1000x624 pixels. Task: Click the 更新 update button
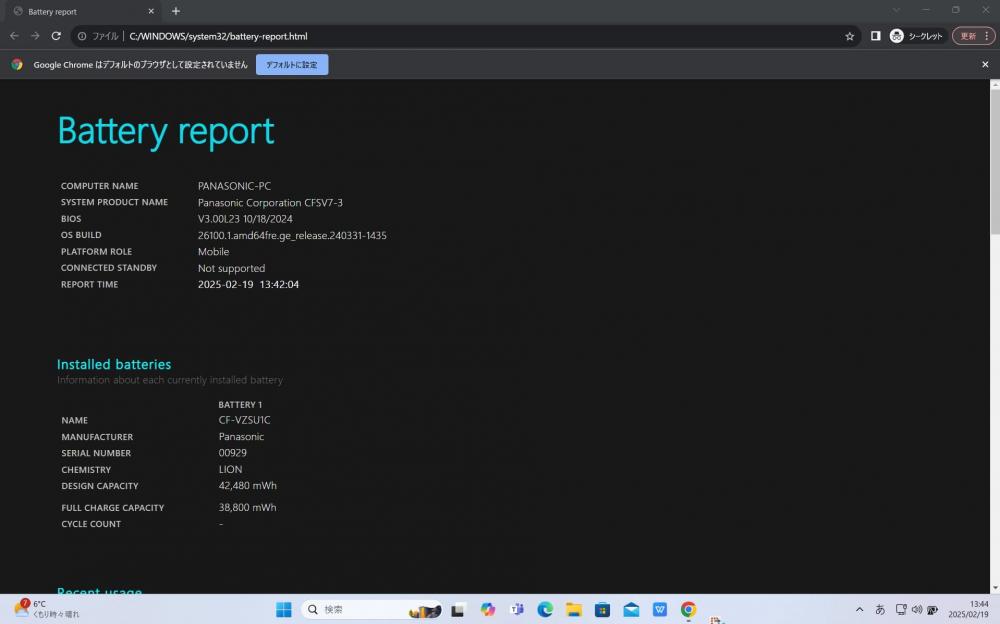968,36
